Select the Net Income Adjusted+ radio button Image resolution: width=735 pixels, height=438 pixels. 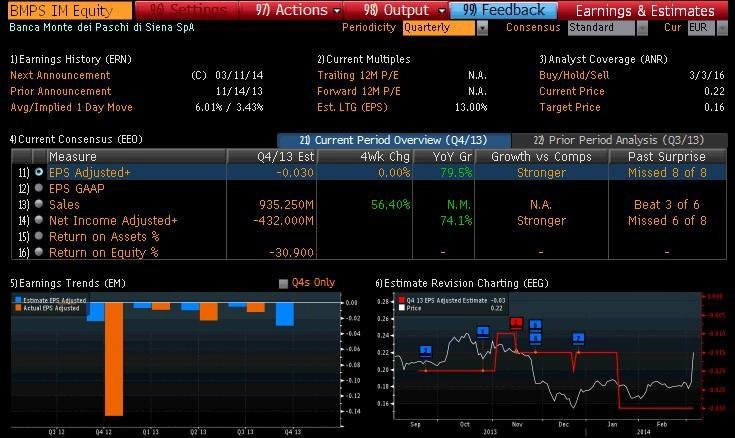point(39,220)
